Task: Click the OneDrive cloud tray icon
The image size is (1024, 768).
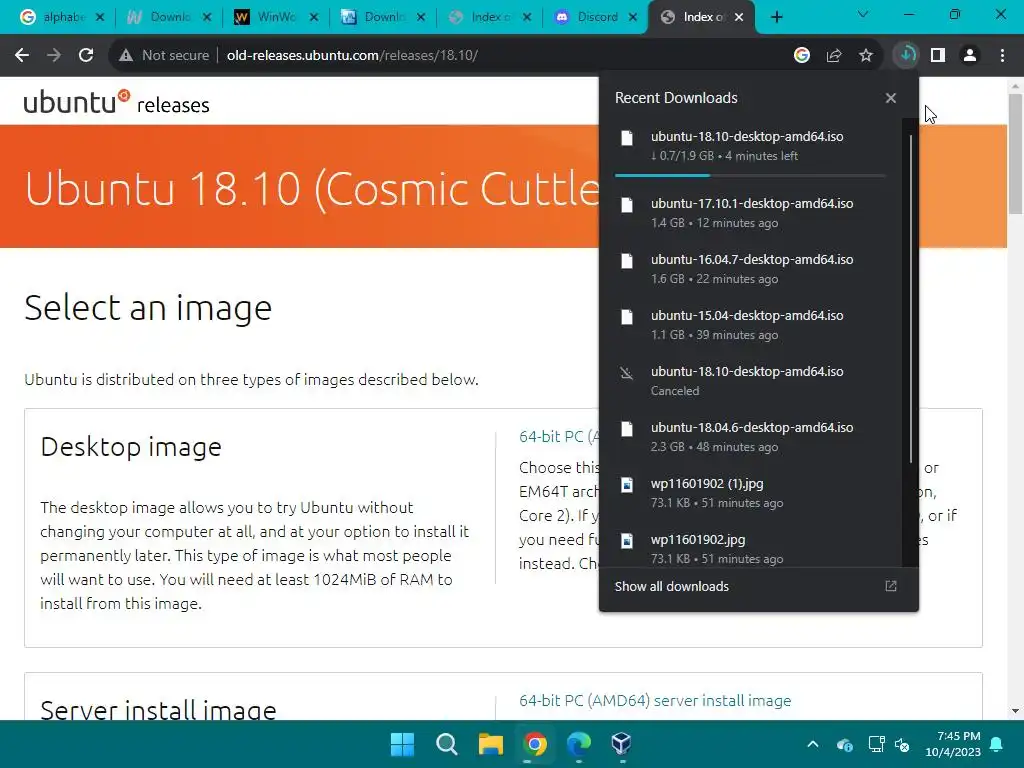Action: tap(844, 744)
